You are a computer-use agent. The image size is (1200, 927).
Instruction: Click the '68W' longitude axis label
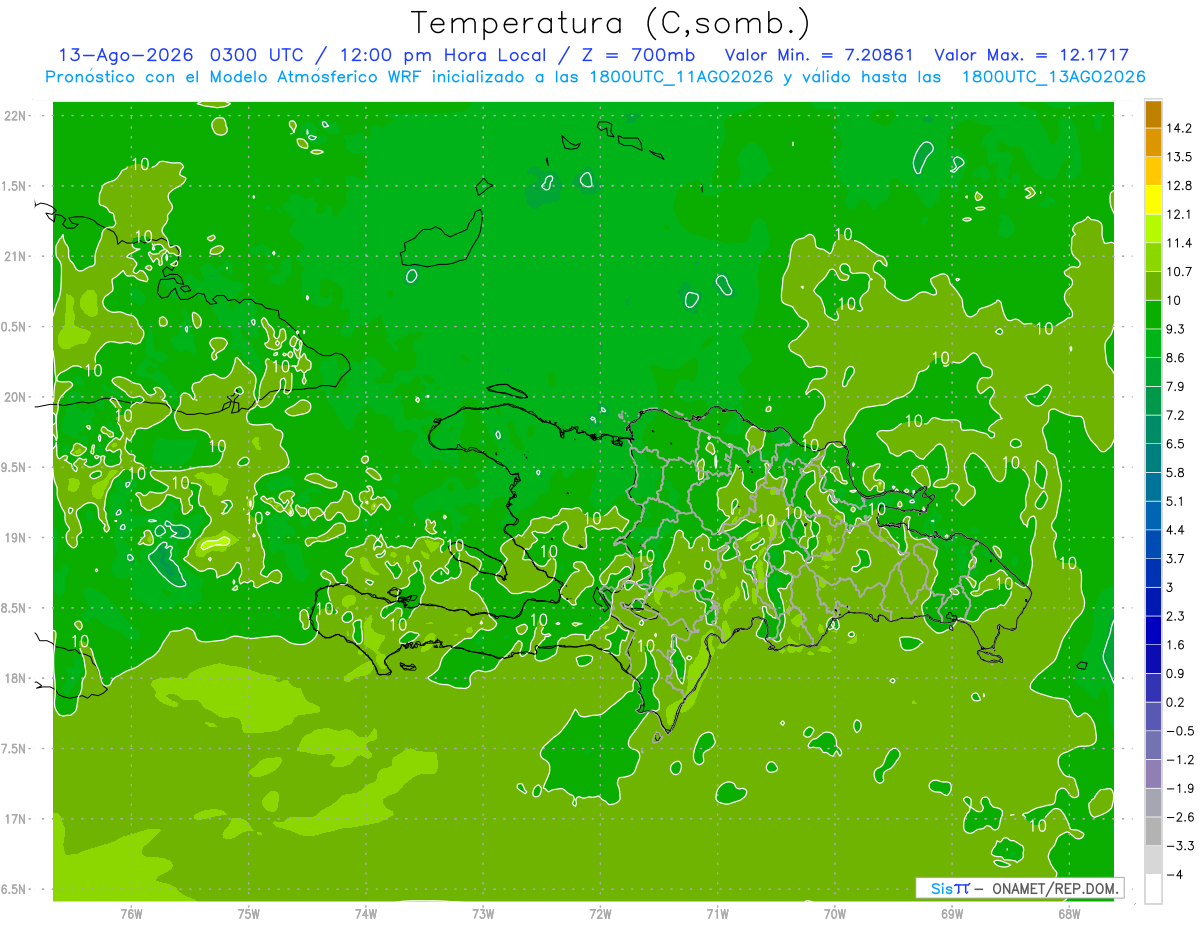[1068, 913]
